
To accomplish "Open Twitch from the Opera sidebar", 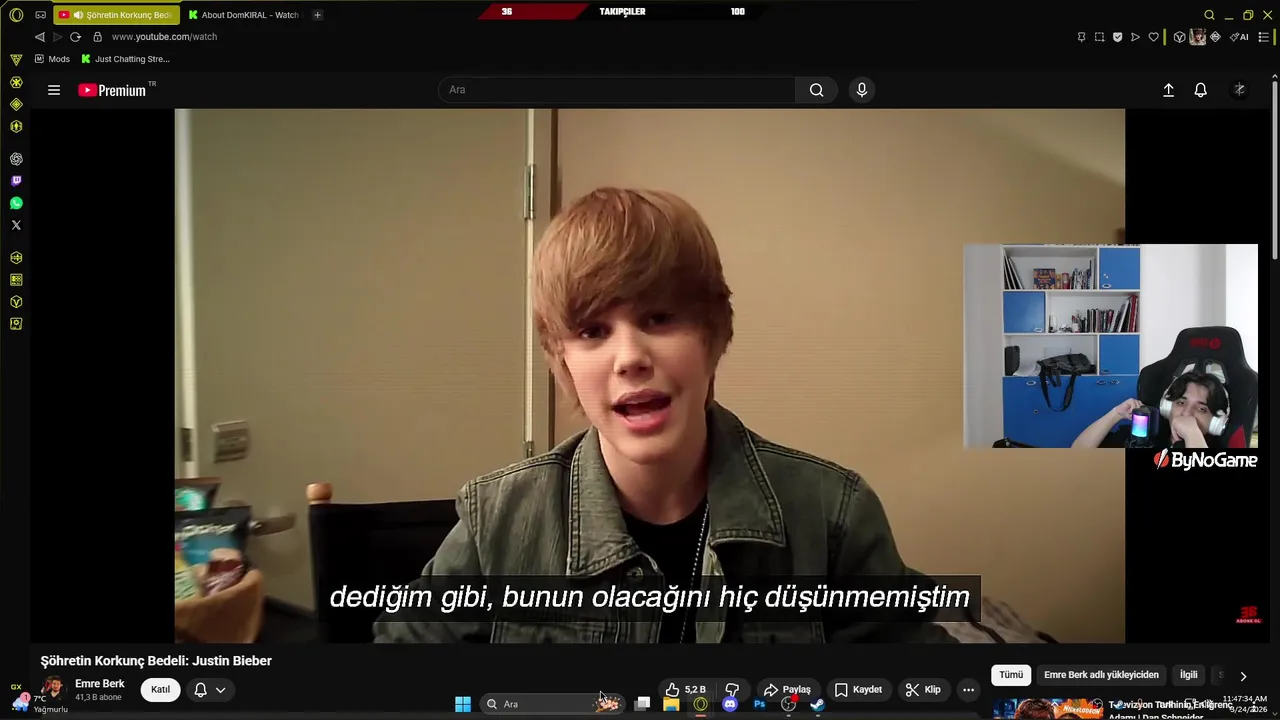I will pos(16,181).
